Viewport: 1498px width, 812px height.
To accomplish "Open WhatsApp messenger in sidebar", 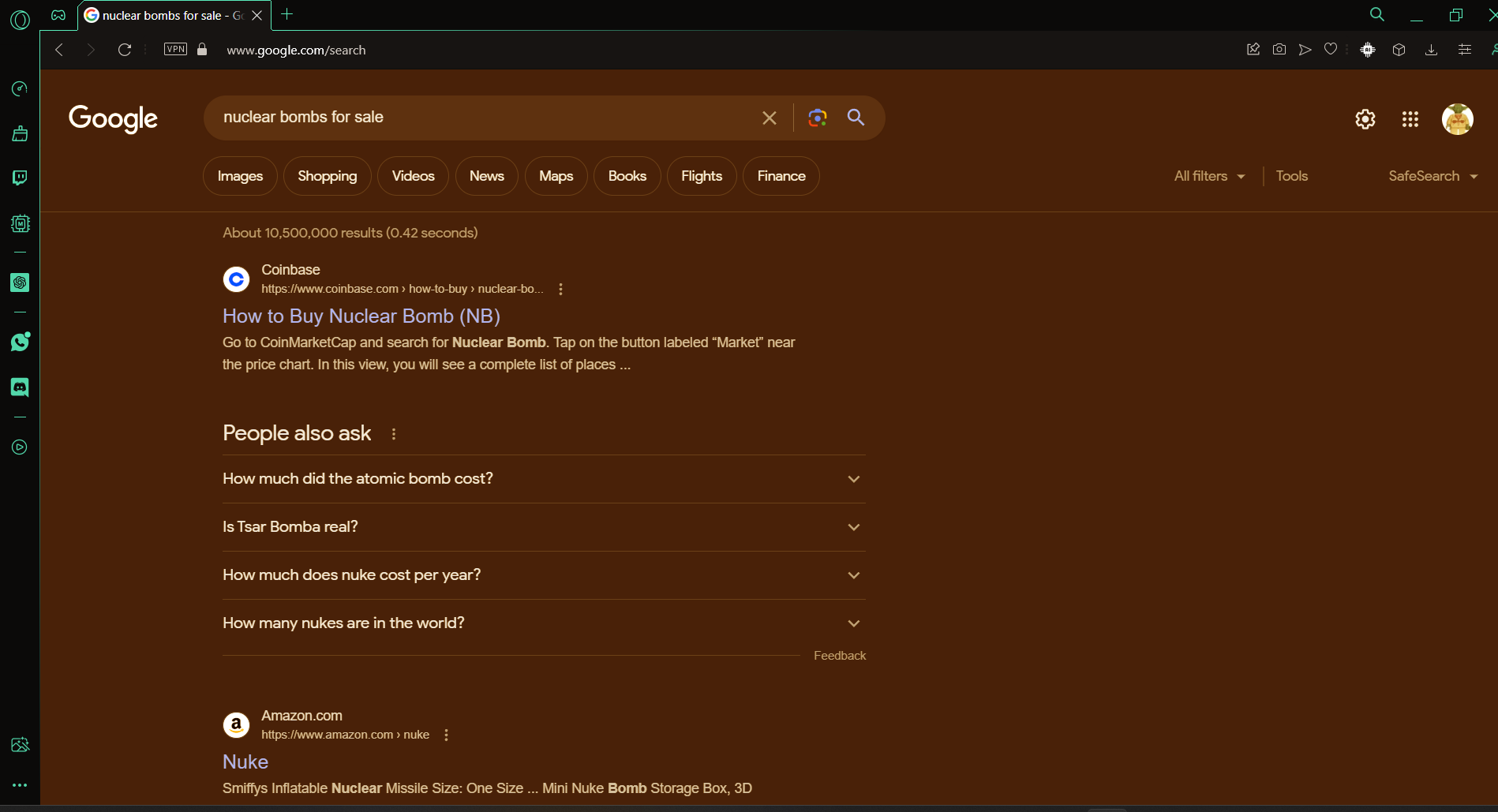I will point(20,342).
